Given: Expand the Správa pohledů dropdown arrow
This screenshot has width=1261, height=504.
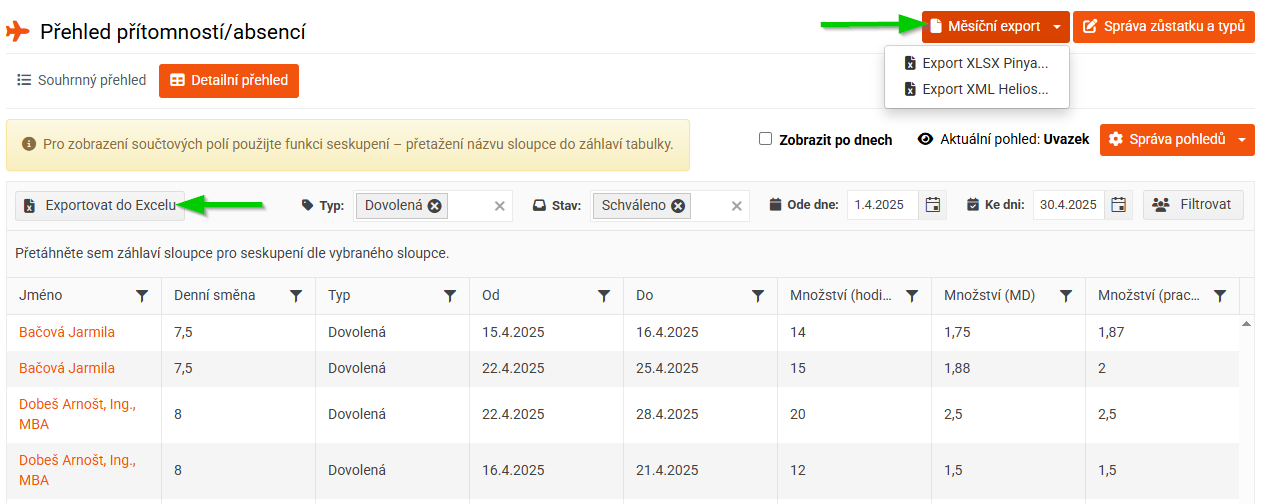Looking at the screenshot, I should coord(1243,140).
